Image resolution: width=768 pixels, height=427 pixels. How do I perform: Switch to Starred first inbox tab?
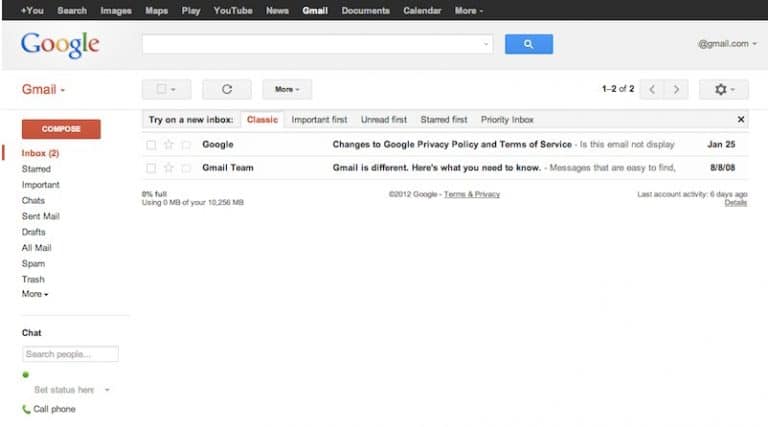point(443,119)
